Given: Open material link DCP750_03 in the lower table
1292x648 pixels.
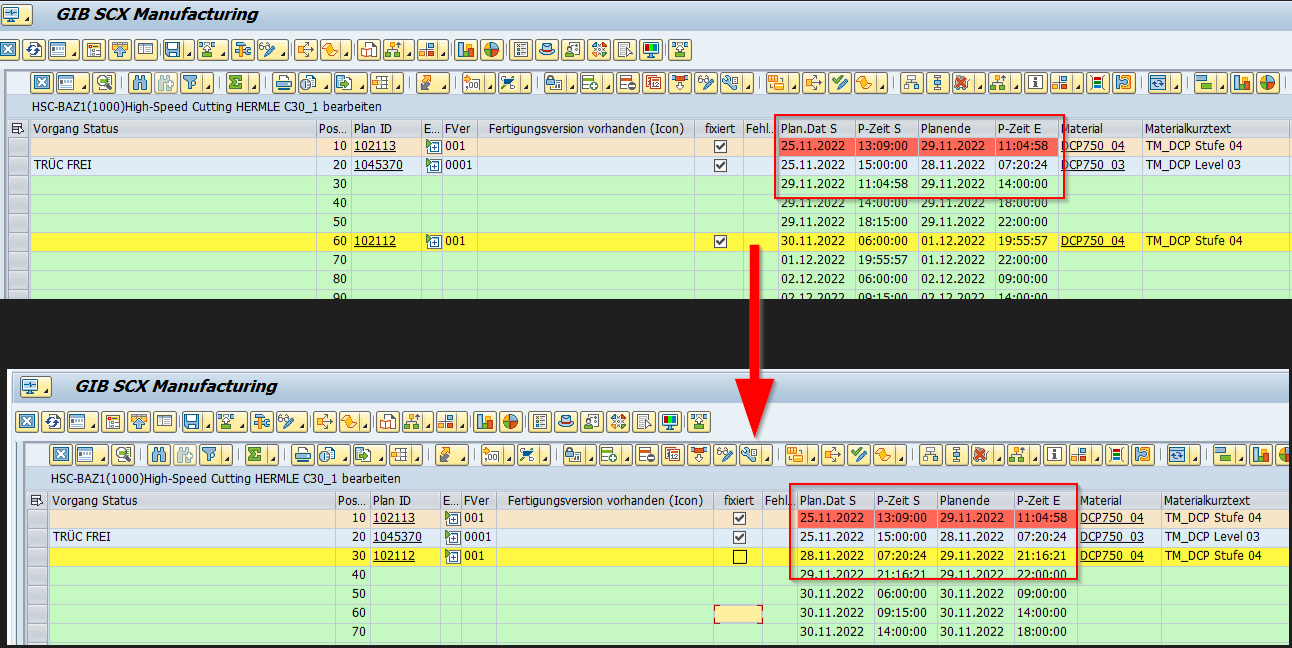Looking at the screenshot, I should [1112, 537].
